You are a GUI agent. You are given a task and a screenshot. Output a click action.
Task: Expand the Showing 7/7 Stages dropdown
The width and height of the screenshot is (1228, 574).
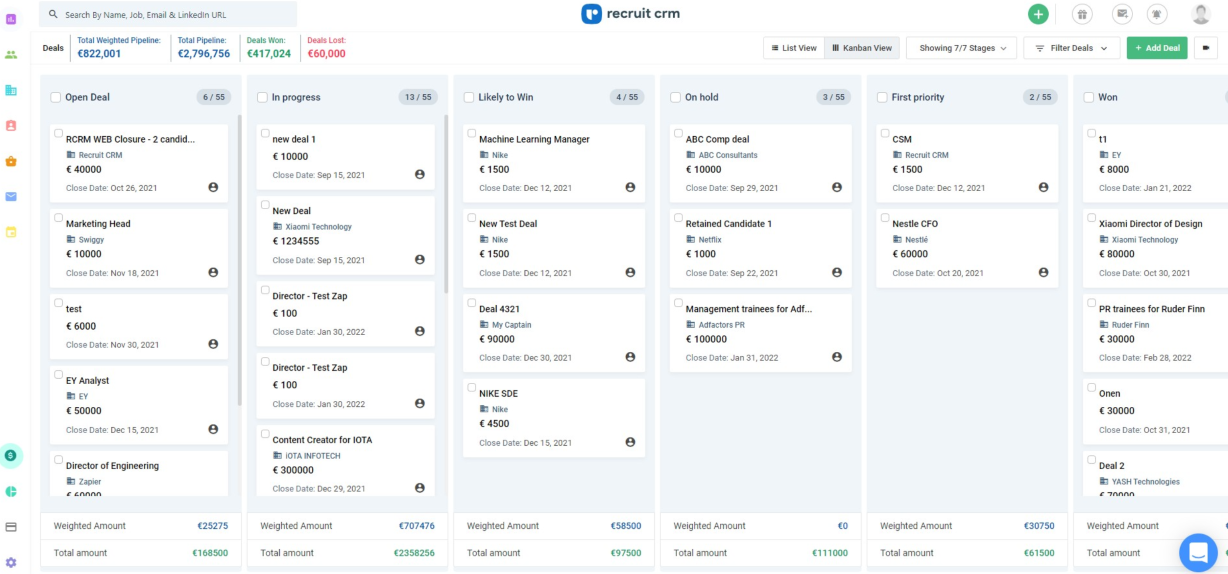962,48
